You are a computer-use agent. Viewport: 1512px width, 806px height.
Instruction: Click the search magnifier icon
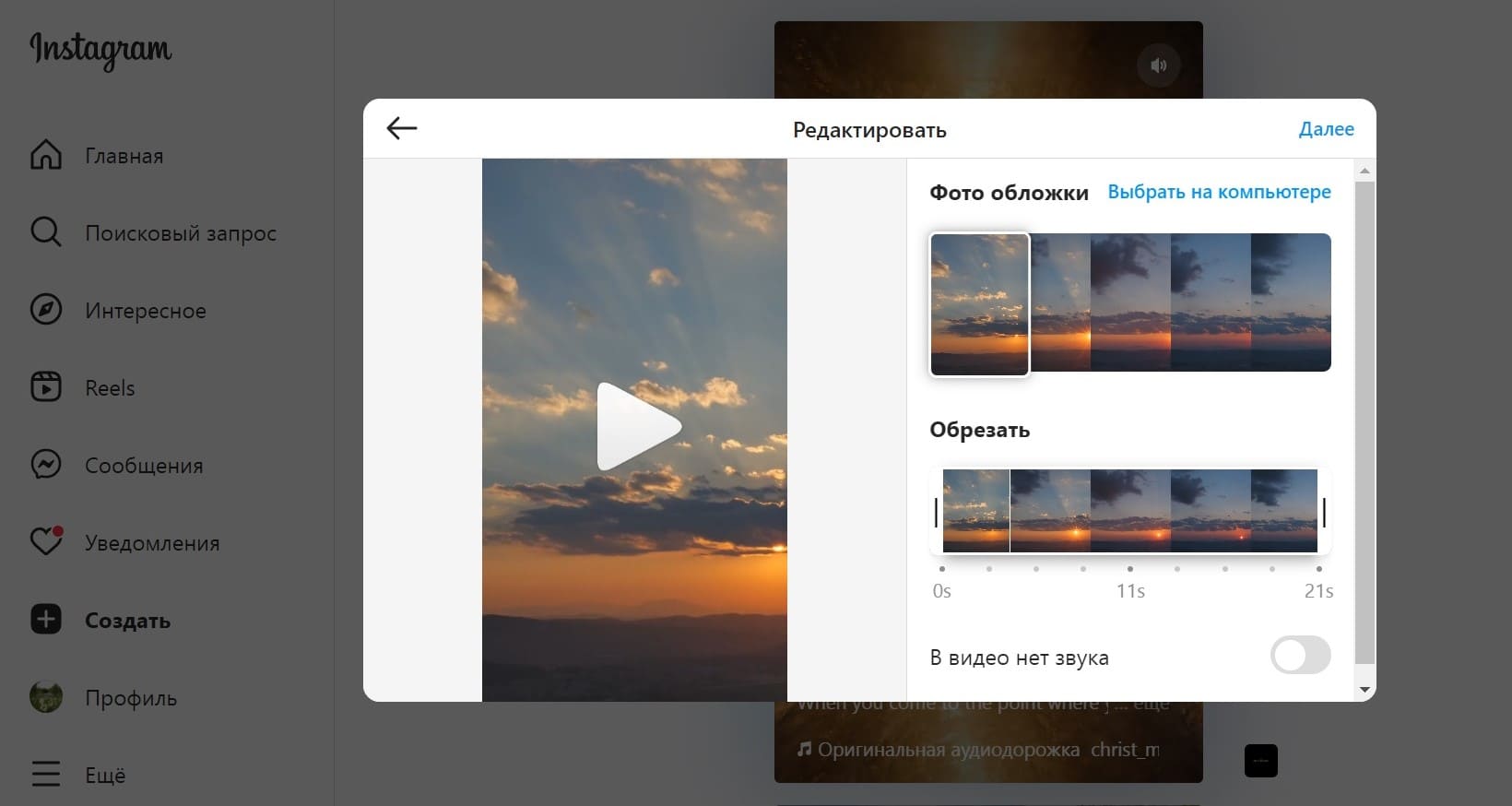pos(46,232)
